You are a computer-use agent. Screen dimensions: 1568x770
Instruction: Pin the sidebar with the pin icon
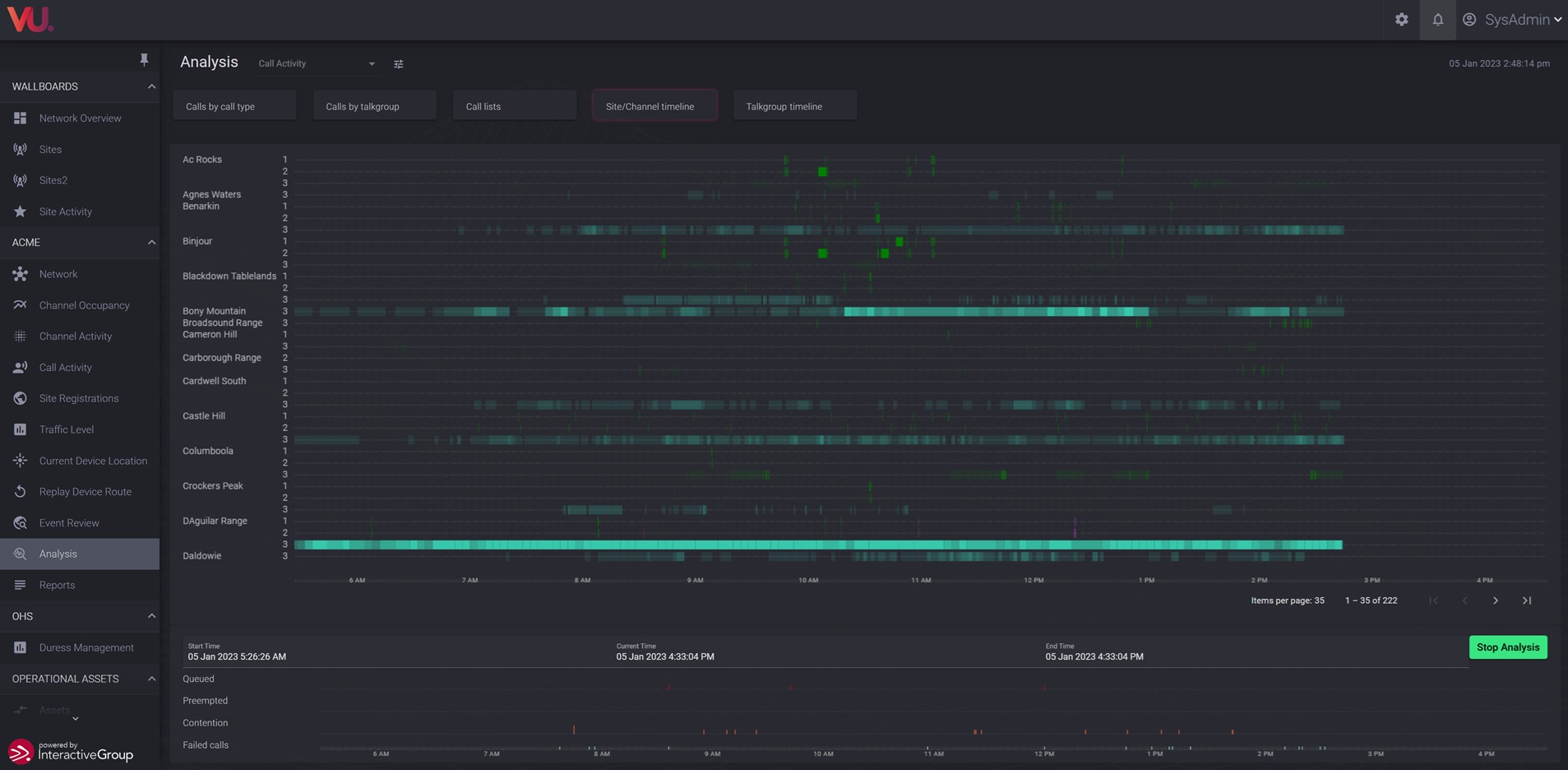[x=144, y=59]
